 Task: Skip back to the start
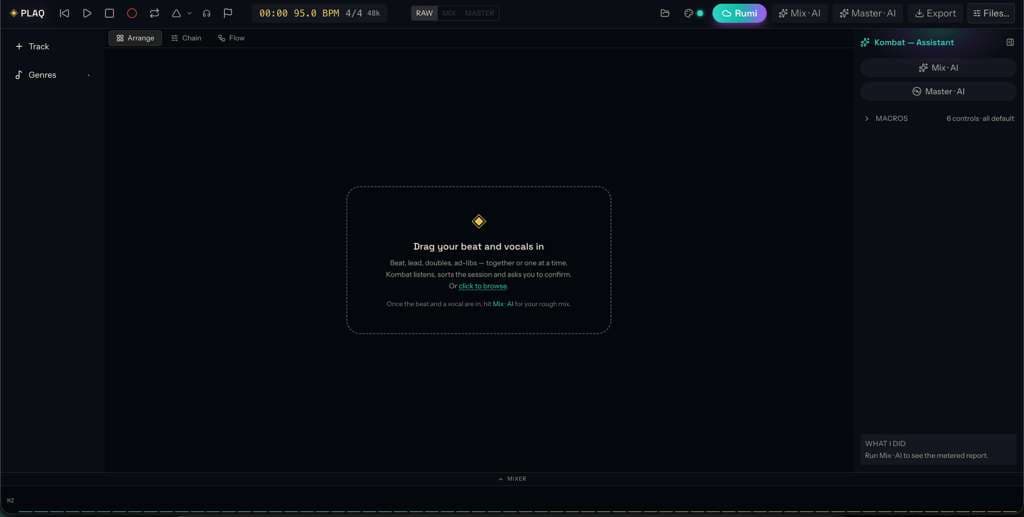(x=64, y=13)
